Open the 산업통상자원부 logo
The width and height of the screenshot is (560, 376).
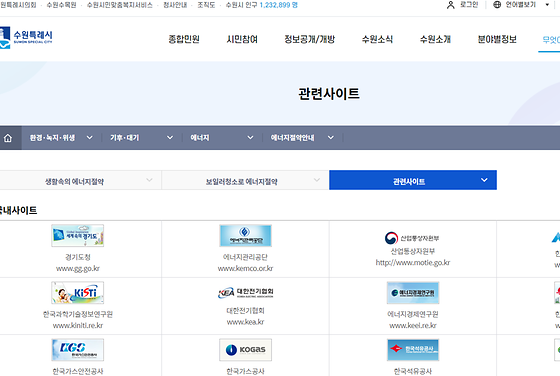[412, 238]
